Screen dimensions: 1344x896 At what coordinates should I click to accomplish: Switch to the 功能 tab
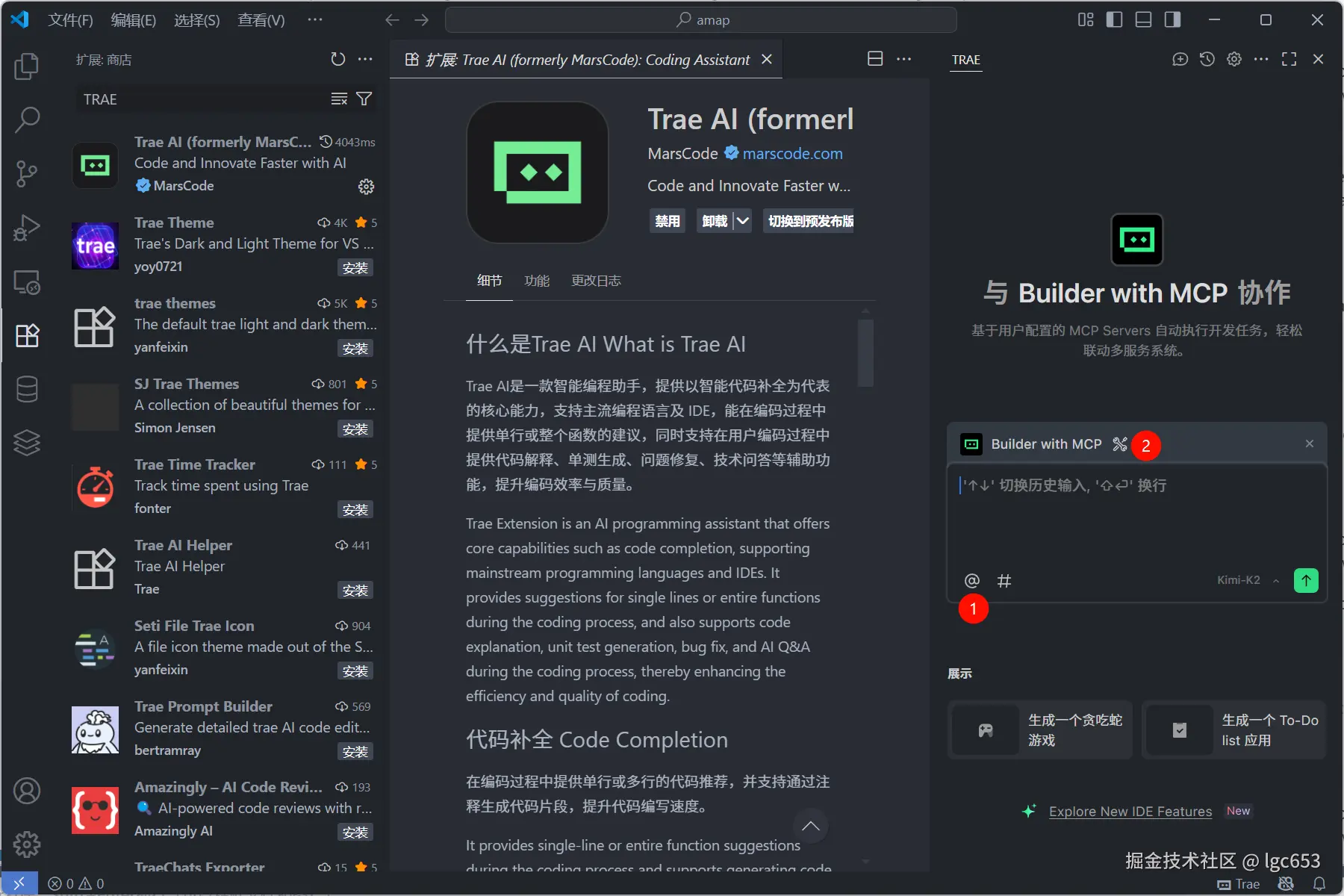point(537,281)
